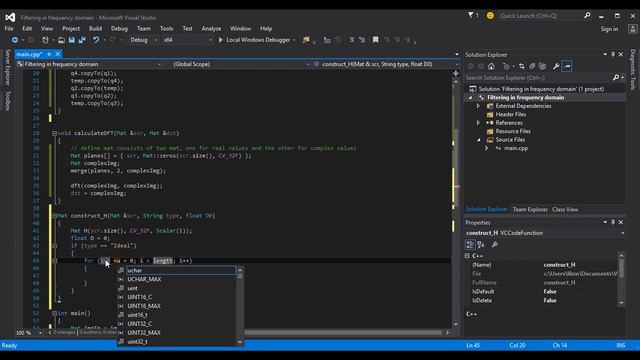Expand the main.cpp tree node
640x360 pixels.
point(487,149)
